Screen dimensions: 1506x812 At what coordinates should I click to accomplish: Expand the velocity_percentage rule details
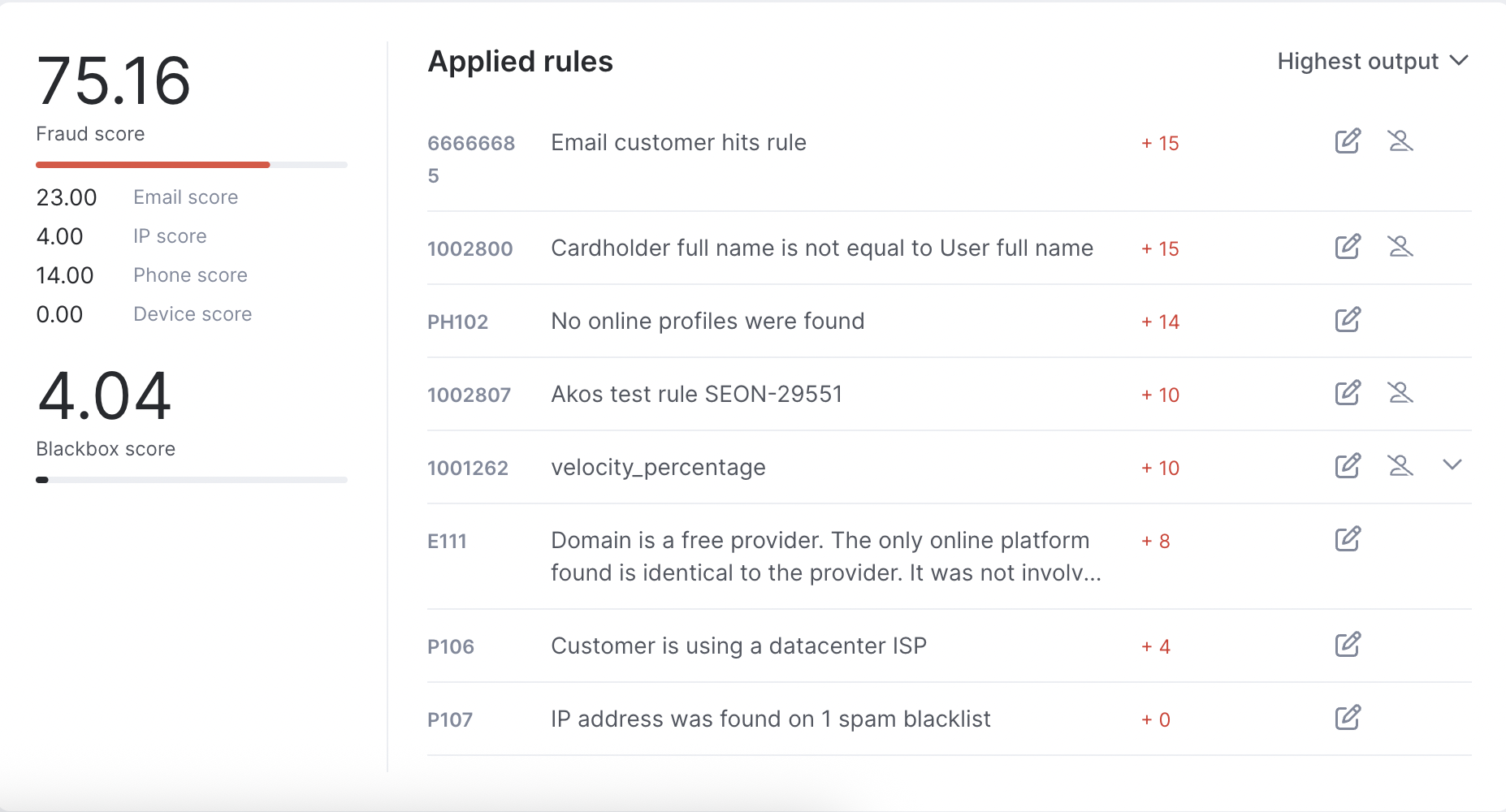point(1452,465)
